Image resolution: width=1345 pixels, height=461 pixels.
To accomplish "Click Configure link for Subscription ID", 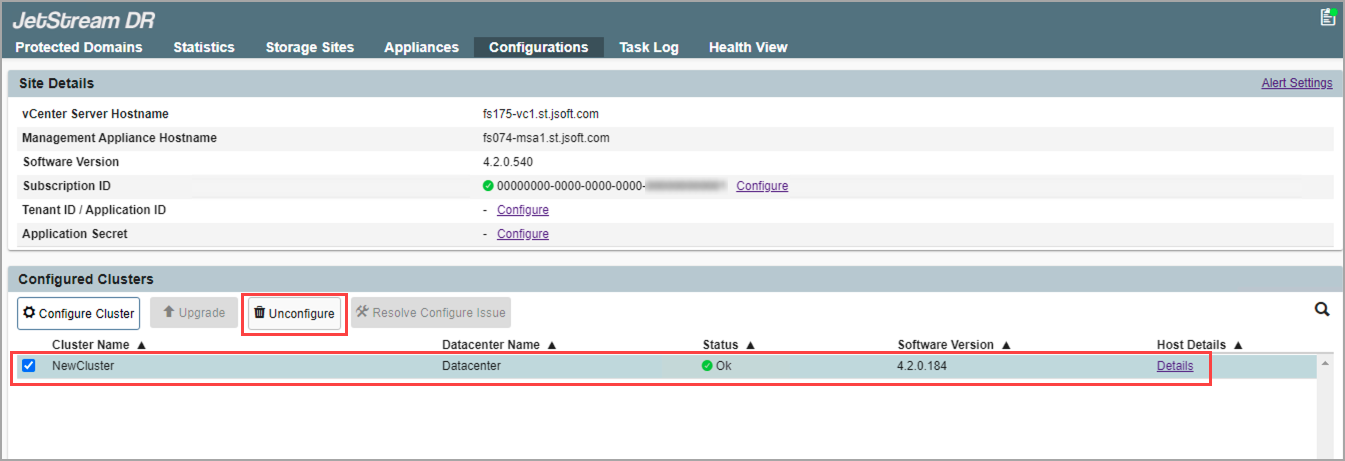I will click(x=762, y=186).
